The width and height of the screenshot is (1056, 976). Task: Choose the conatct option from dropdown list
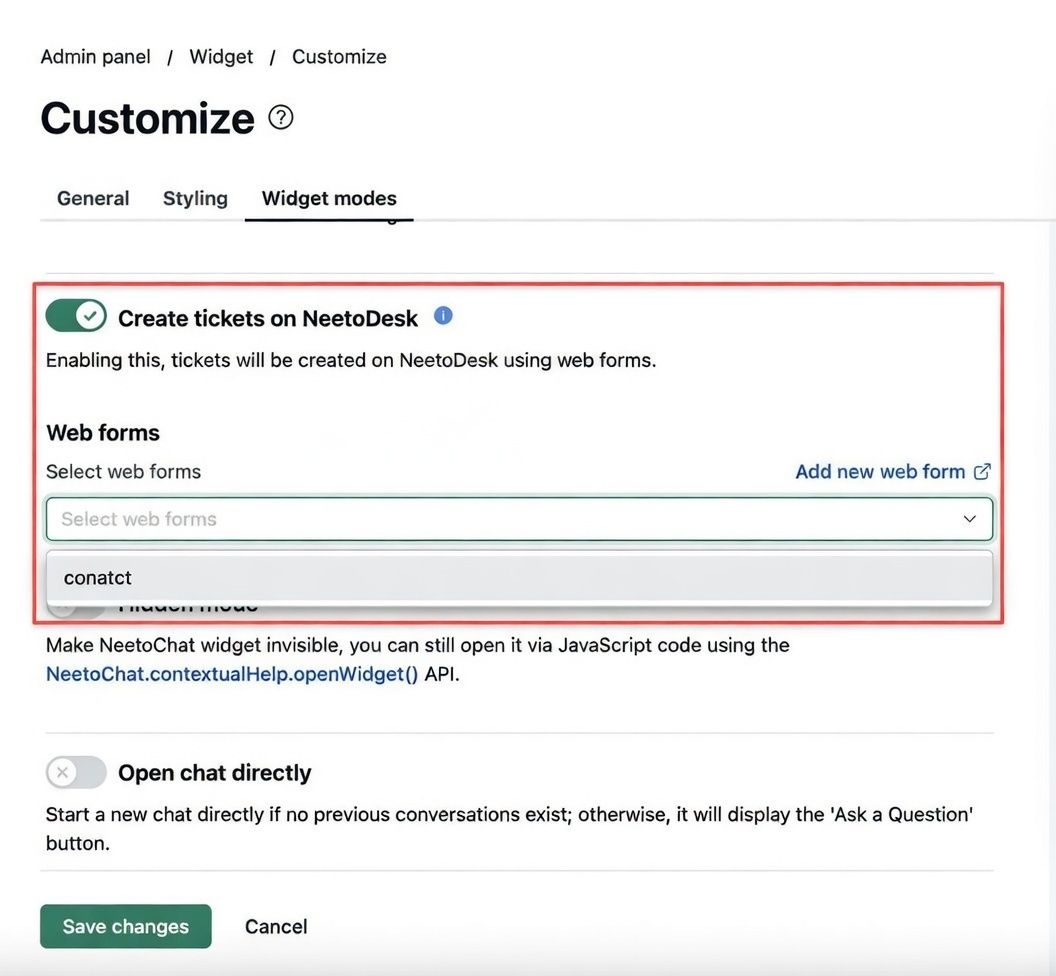(x=98, y=578)
